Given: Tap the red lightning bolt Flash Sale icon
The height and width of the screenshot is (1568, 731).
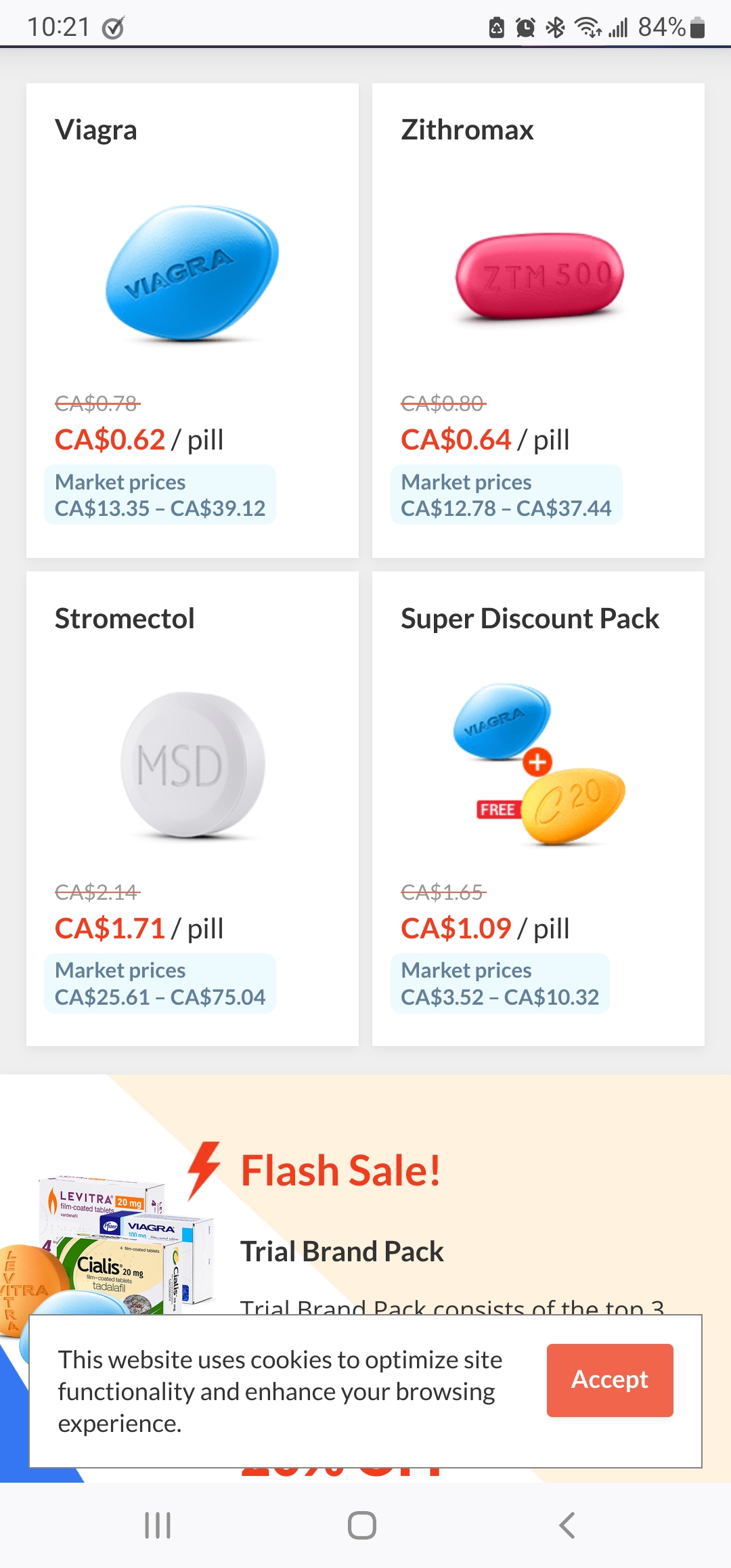Looking at the screenshot, I should pos(204,1170).
